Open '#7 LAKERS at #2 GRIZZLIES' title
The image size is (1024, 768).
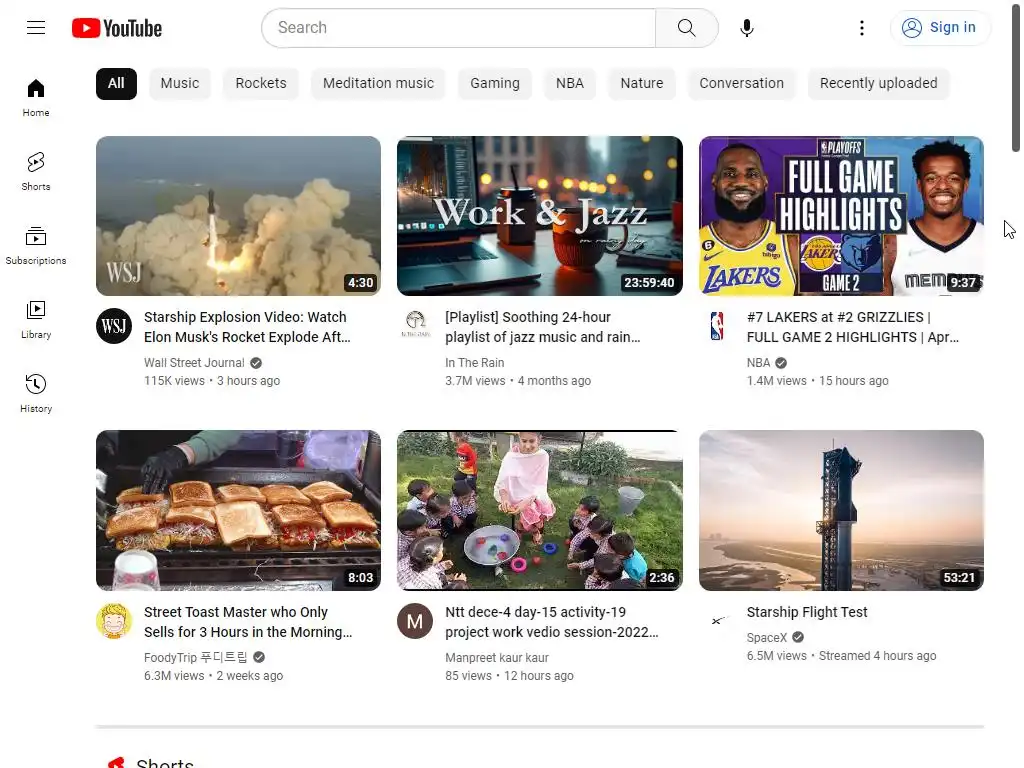[853, 327]
